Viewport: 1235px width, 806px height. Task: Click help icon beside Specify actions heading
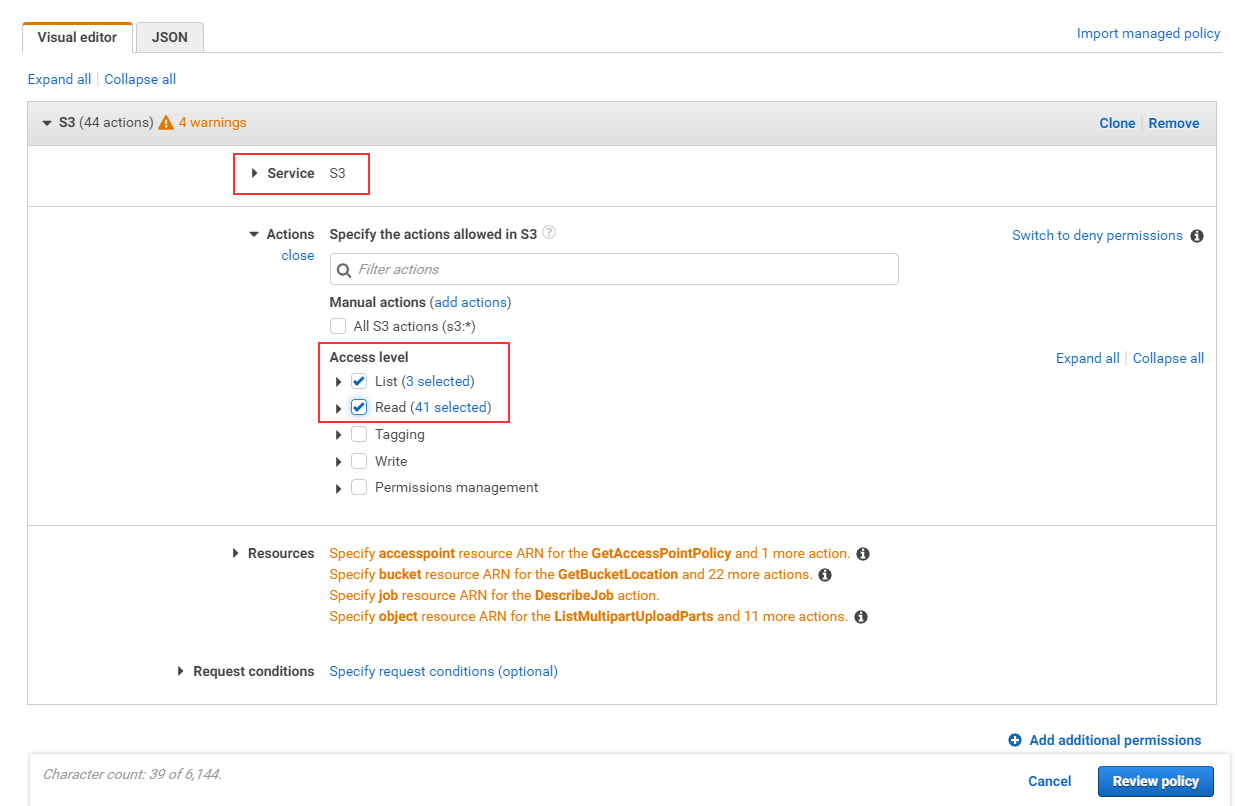click(x=549, y=233)
